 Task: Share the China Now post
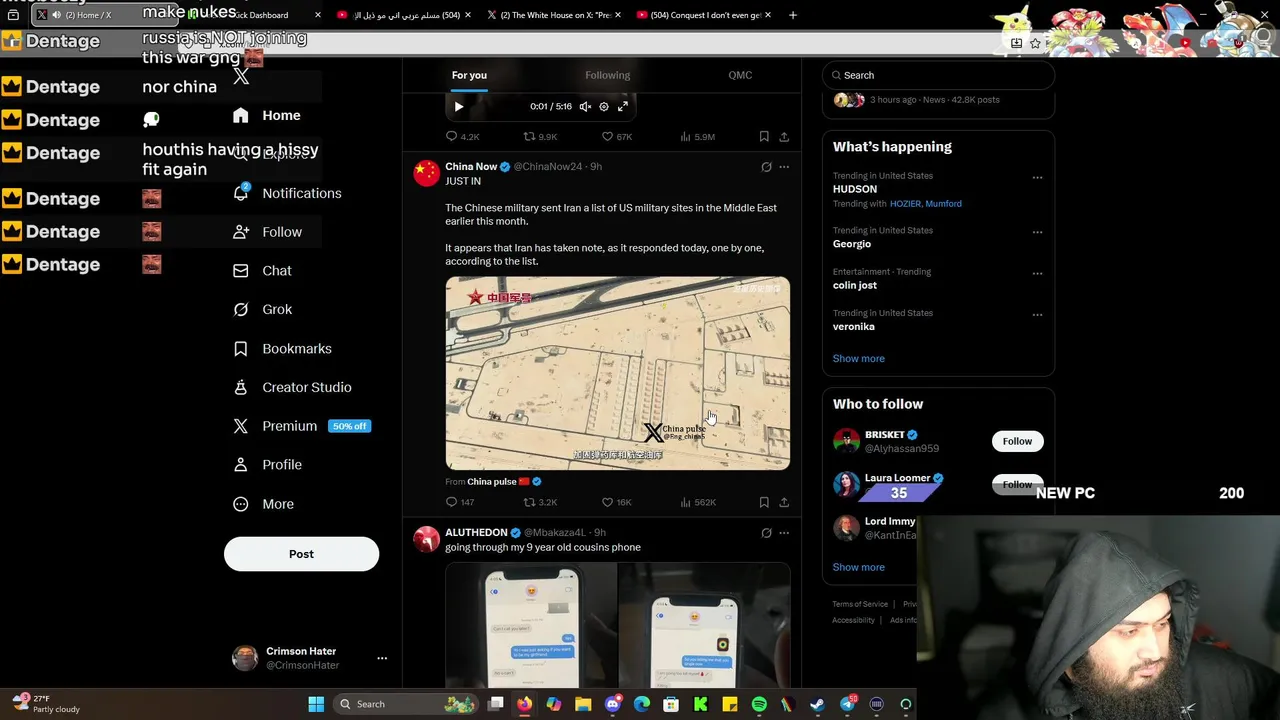coord(784,502)
